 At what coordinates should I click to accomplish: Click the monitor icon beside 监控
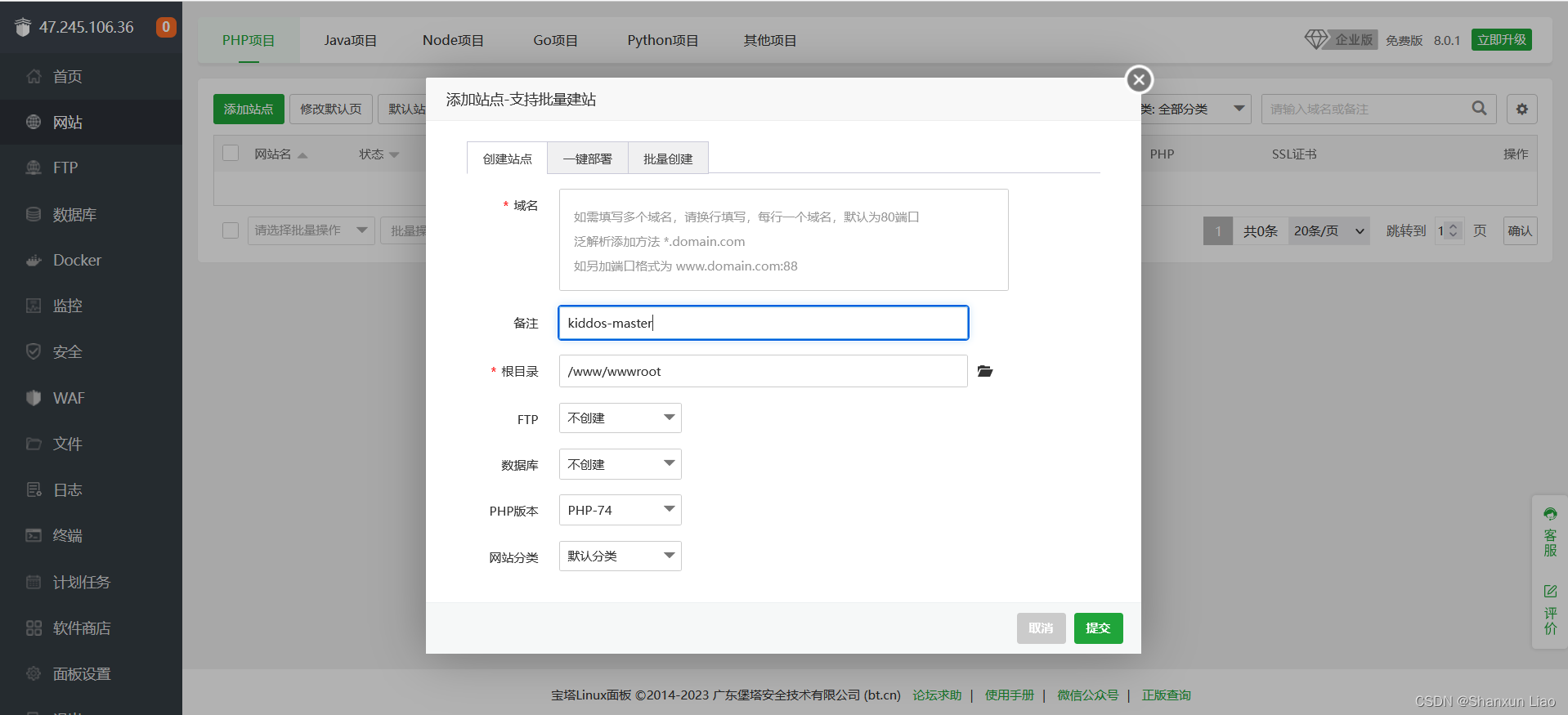34,306
